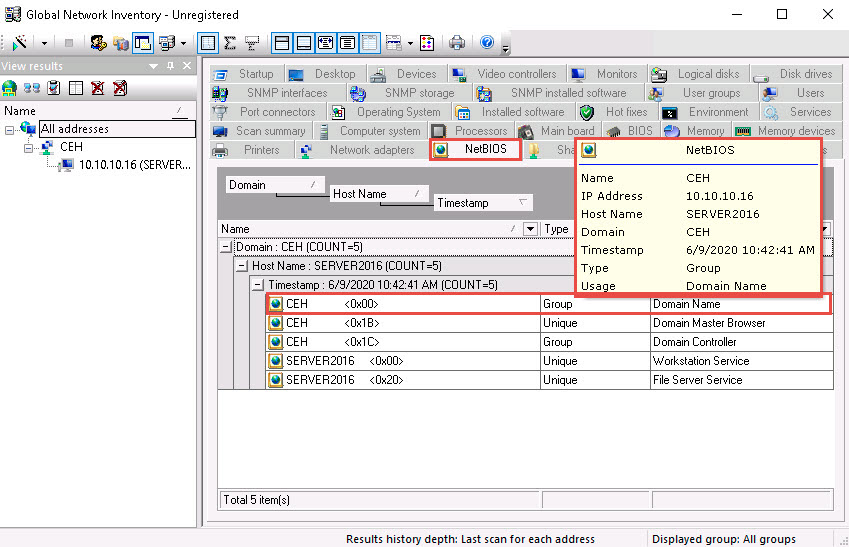Click the Sigma summary toolbar icon
This screenshot has height=547, width=849.
[x=230, y=43]
